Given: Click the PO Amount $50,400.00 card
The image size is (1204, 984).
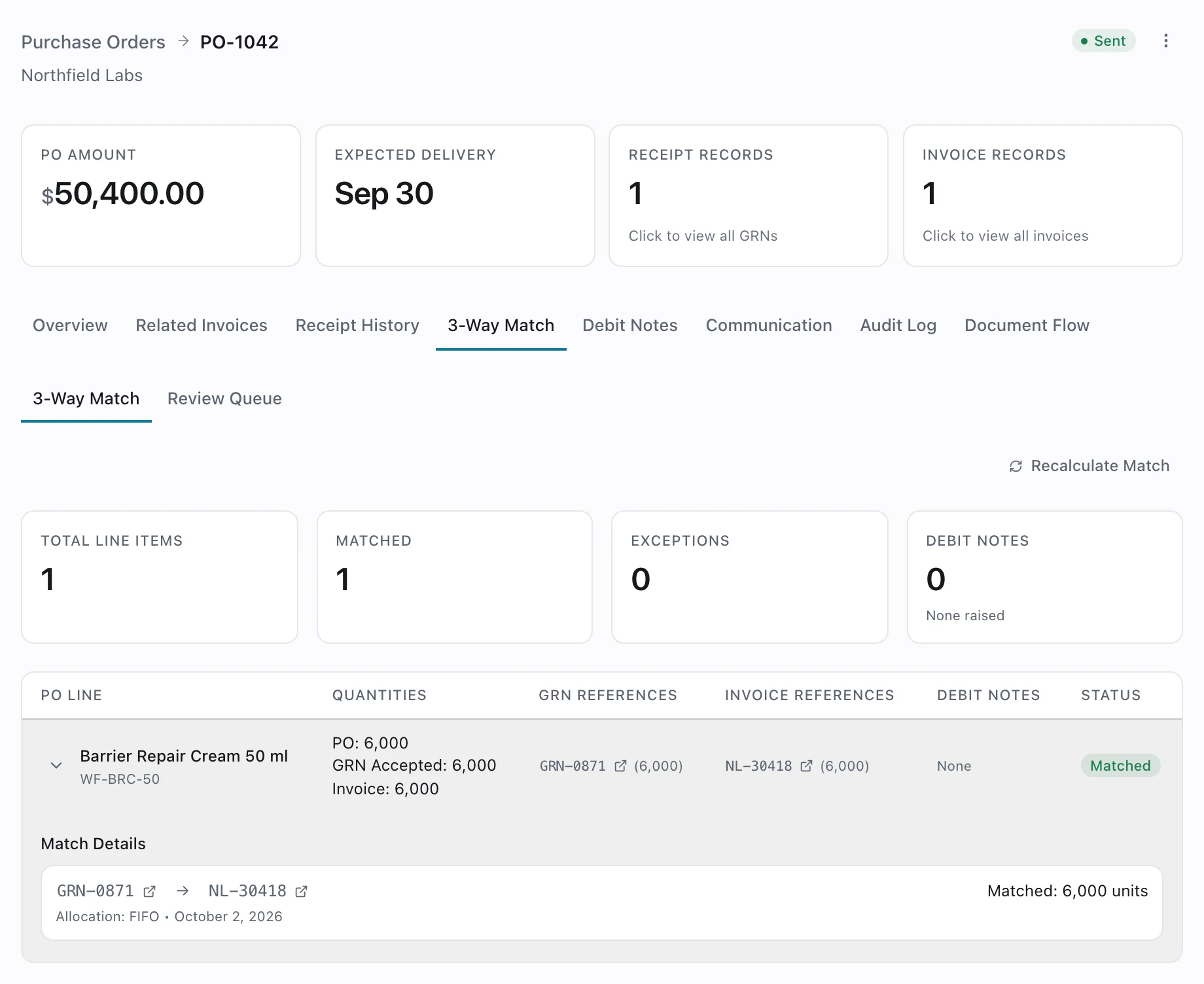Looking at the screenshot, I should pyautogui.click(x=161, y=196).
